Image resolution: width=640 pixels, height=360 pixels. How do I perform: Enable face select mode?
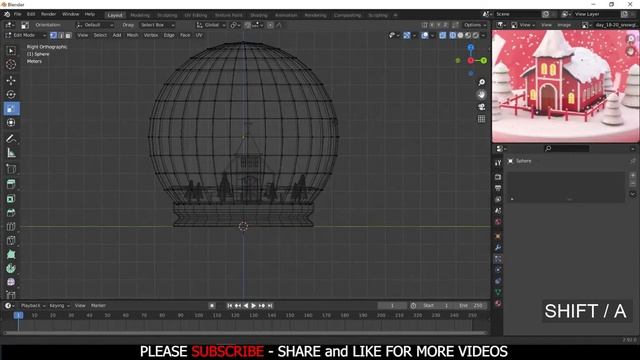[x=68, y=36]
